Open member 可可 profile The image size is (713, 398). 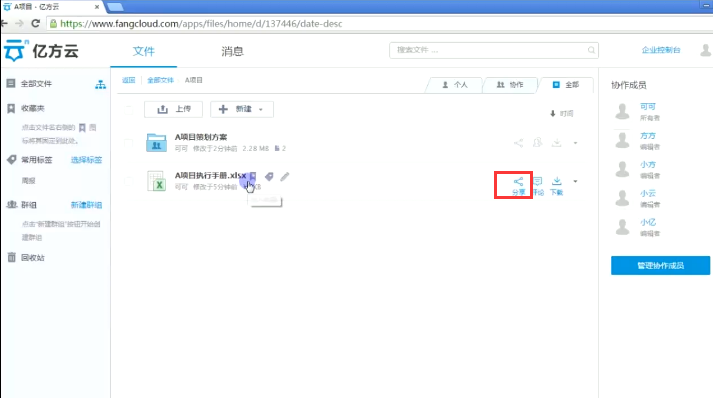click(x=648, y=106)
